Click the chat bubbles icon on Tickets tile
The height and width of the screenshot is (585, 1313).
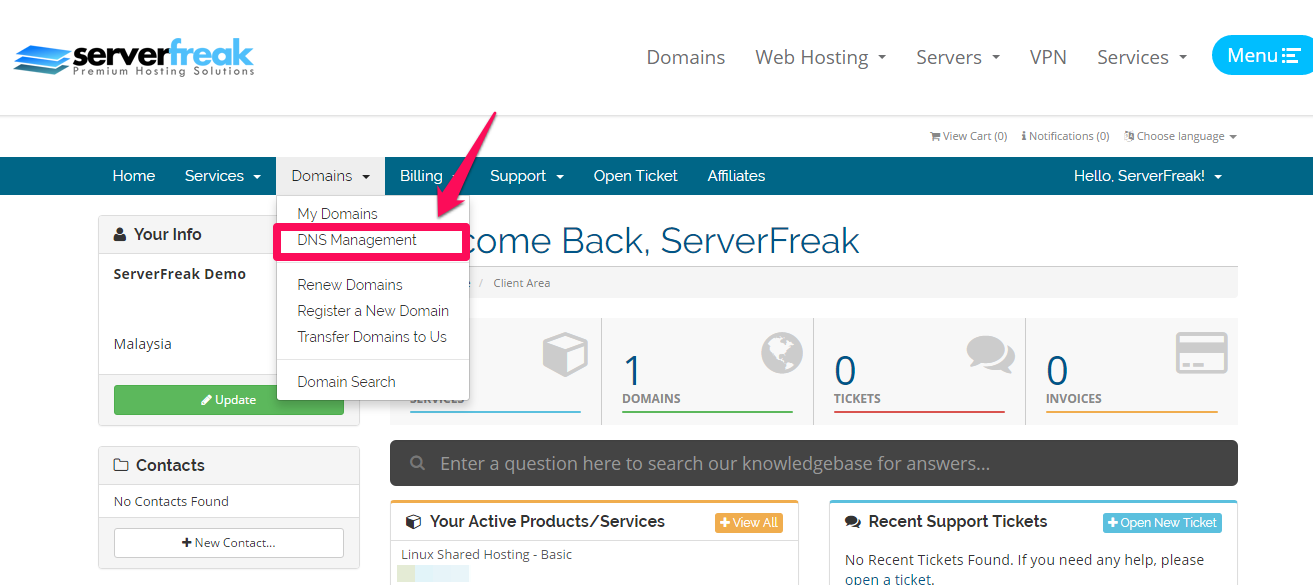[991, 353]
